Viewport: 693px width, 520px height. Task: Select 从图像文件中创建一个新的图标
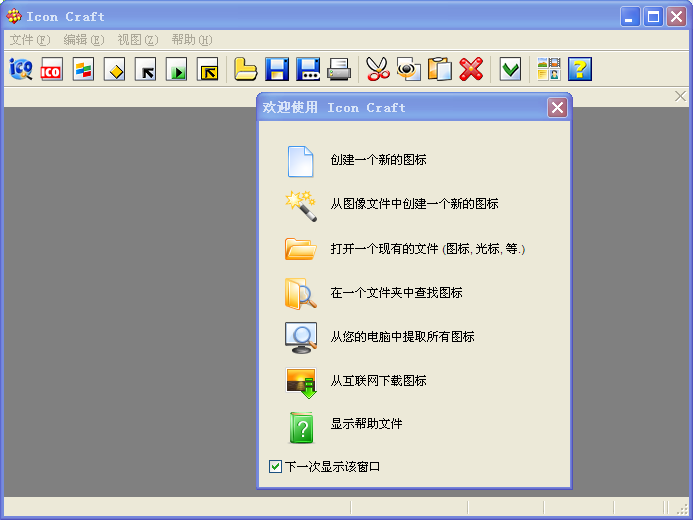point(415,204)
